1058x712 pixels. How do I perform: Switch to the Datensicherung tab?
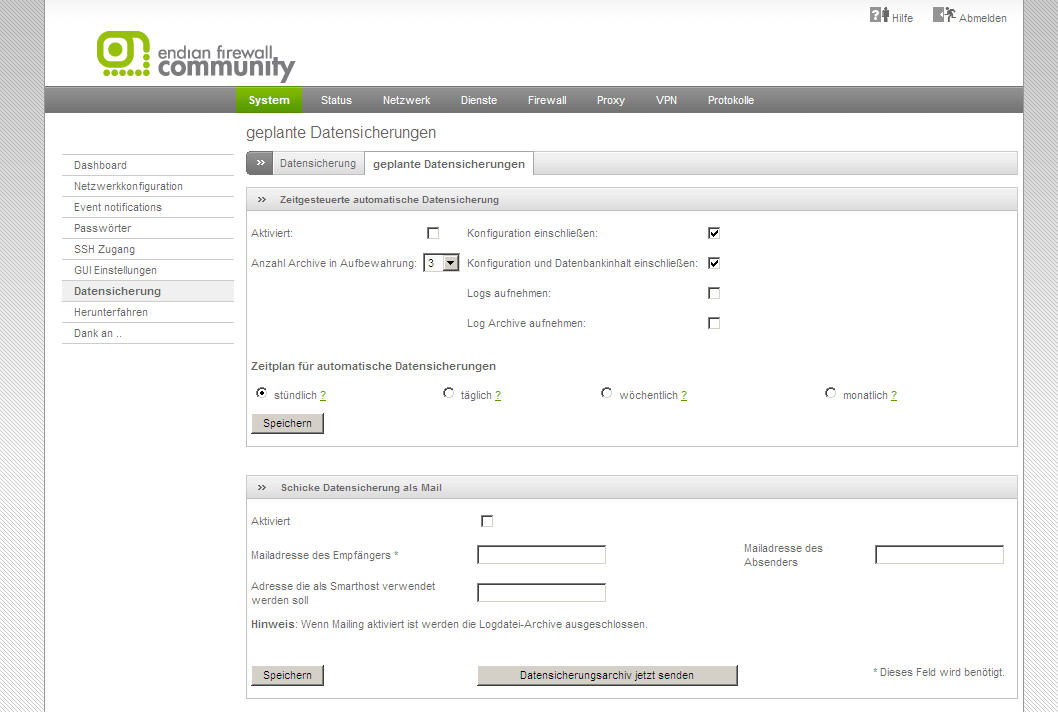(x=317, y=163)
